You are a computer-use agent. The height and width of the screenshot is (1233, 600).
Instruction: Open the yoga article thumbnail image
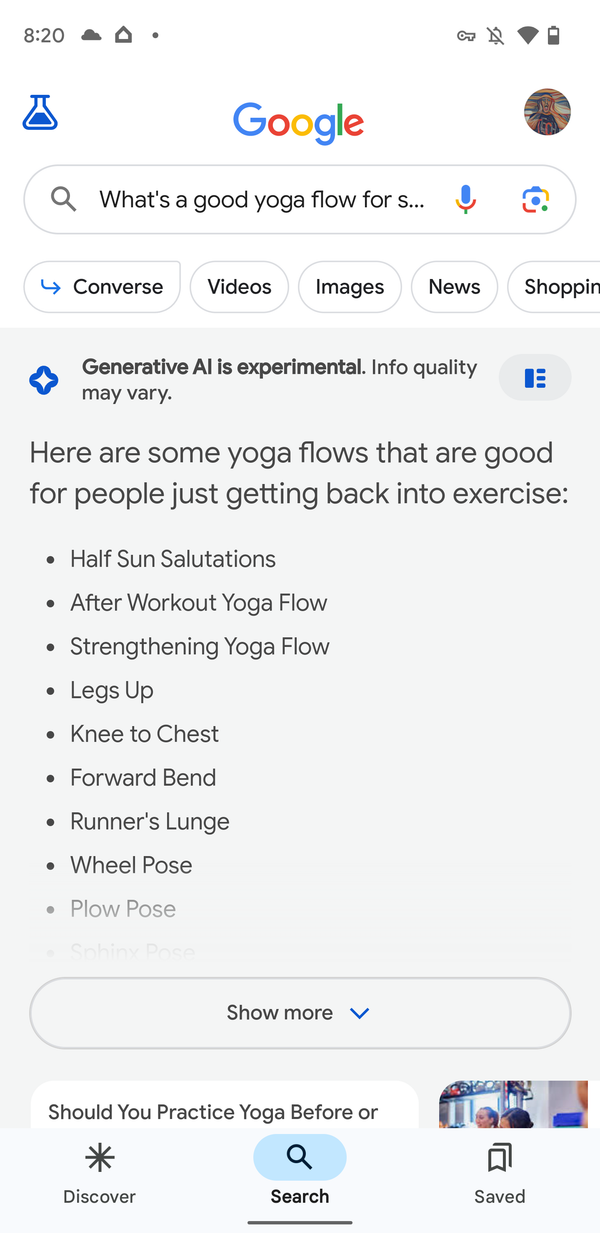click(x=513, y=1104)
